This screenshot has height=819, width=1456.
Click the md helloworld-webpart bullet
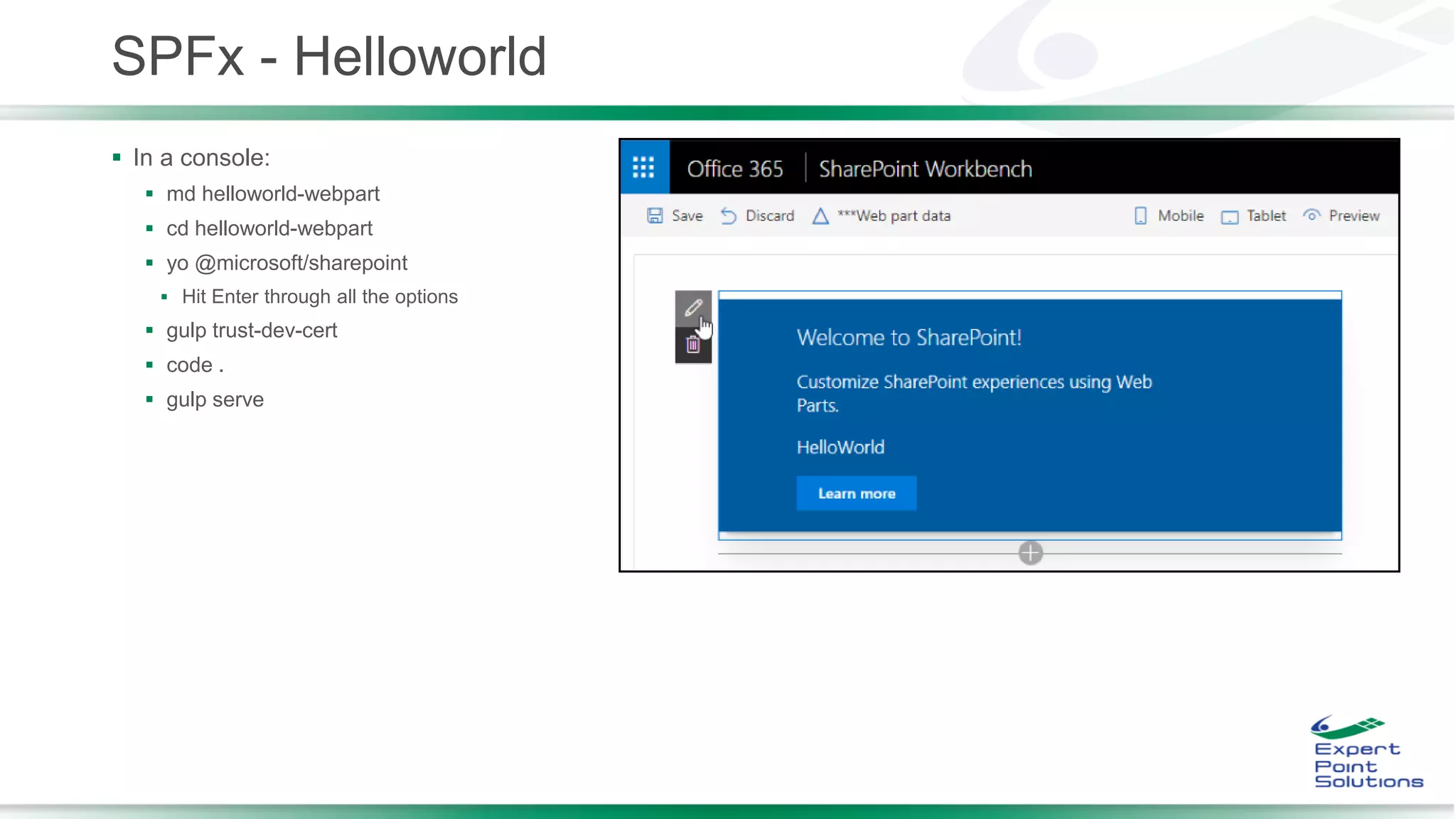tap(273, 194)
